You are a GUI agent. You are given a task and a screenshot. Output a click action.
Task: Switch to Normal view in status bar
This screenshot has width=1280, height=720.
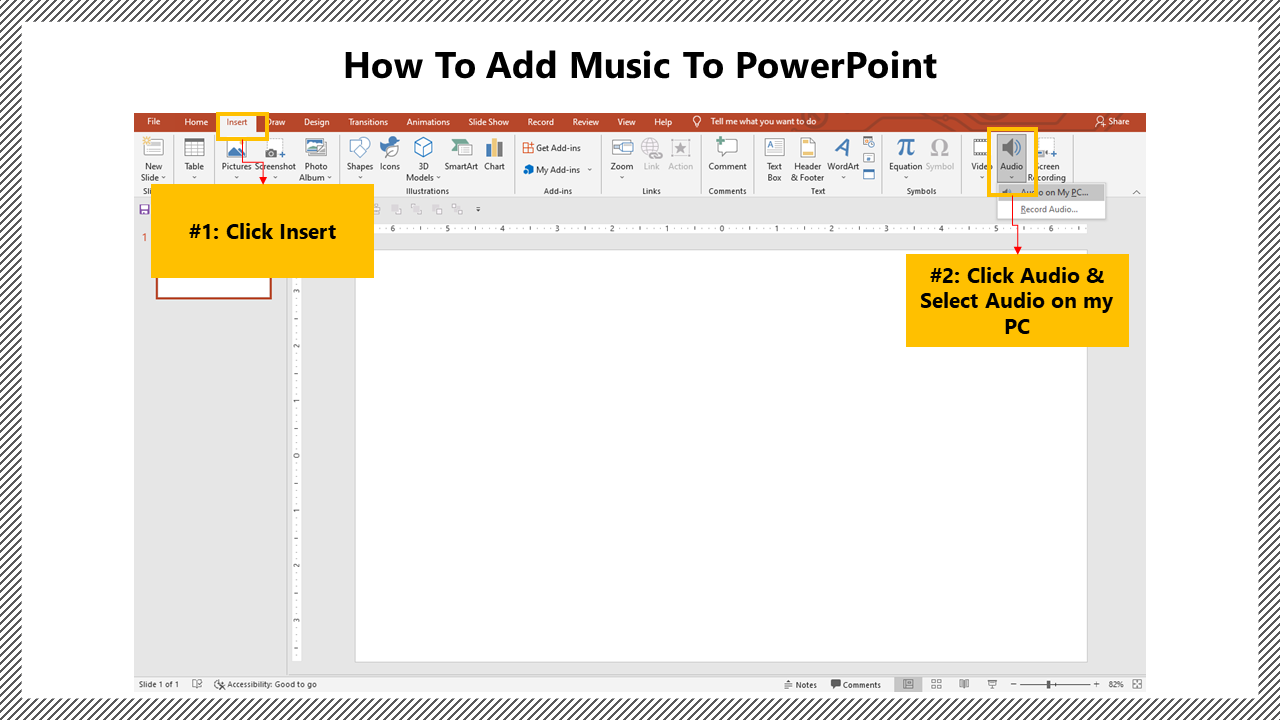[x=908, y=684]
